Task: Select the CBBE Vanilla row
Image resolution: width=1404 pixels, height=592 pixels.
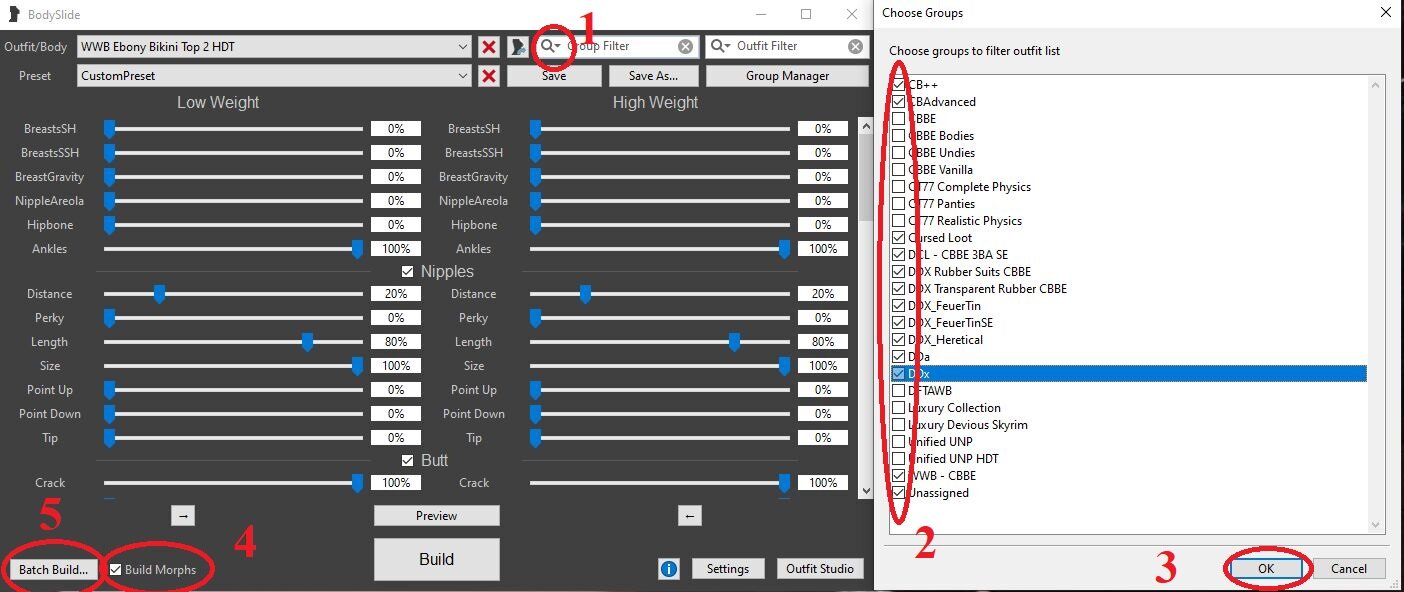Action: (1127, 170)
